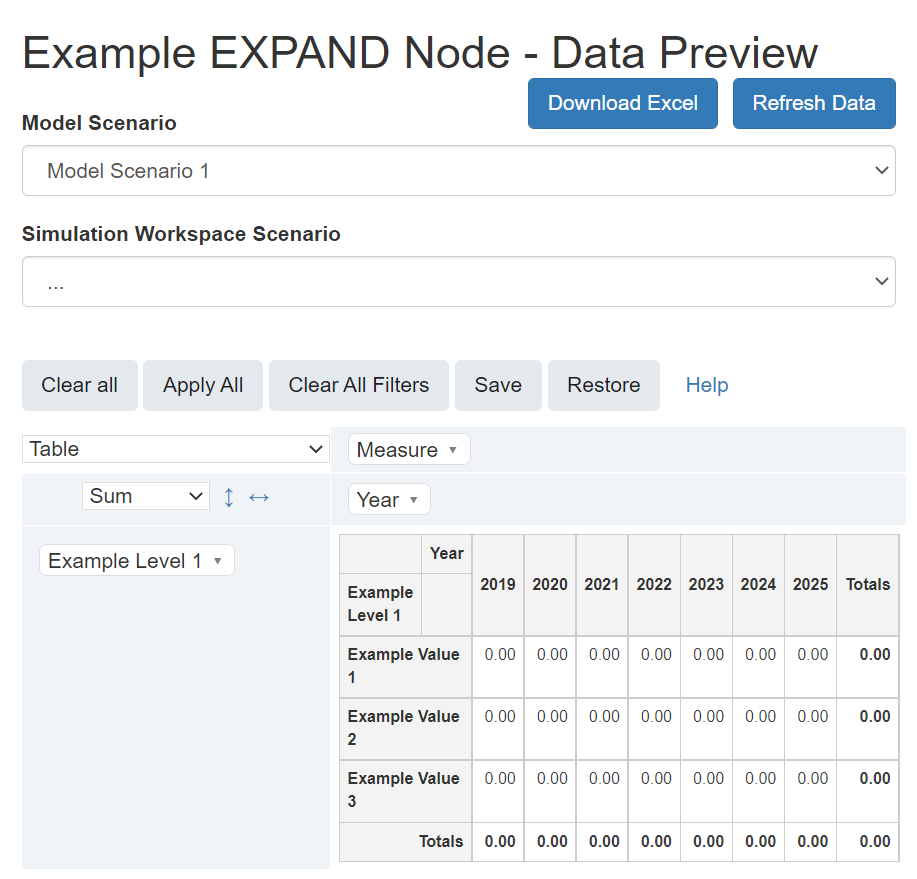Open the Sum aggregator dropdown
Image resolution: width=917 pixels, height=879 pixels.
(146, 496)
